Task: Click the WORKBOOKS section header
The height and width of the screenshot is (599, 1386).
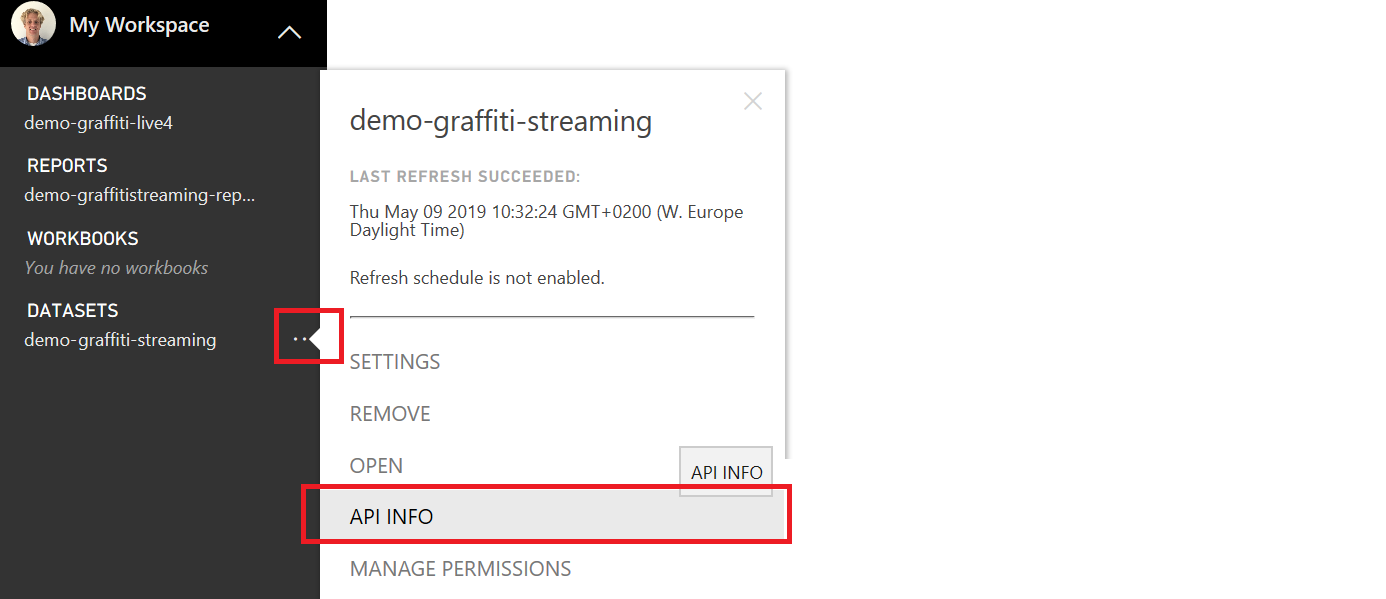Action: pos(83,239)
